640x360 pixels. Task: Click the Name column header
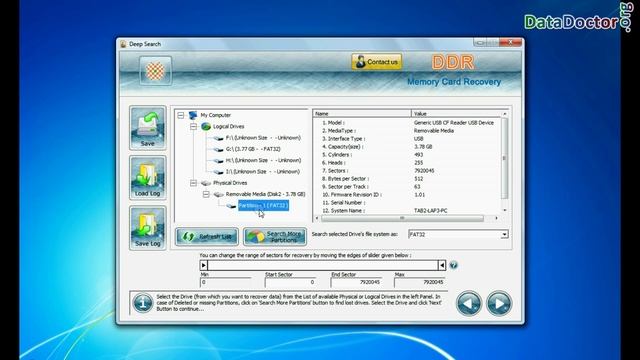coord(362,113)
